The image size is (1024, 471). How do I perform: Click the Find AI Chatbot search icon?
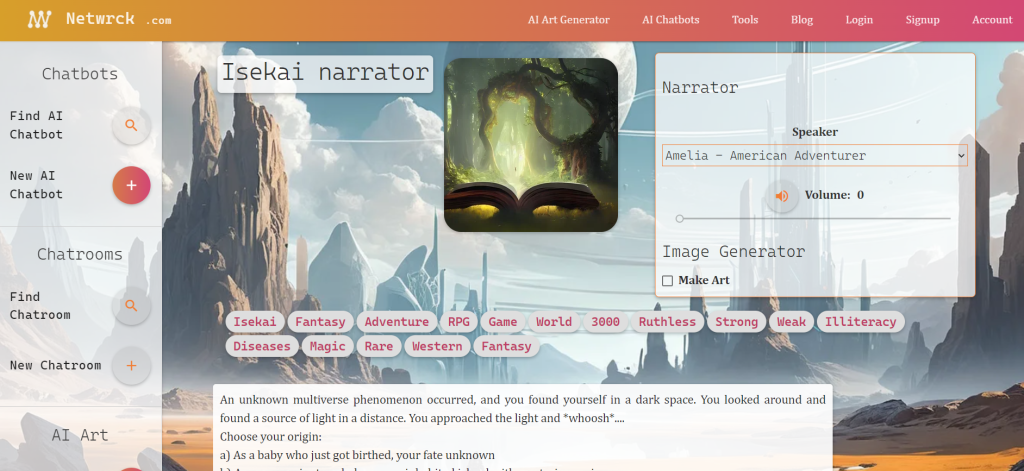pos(131,125)
